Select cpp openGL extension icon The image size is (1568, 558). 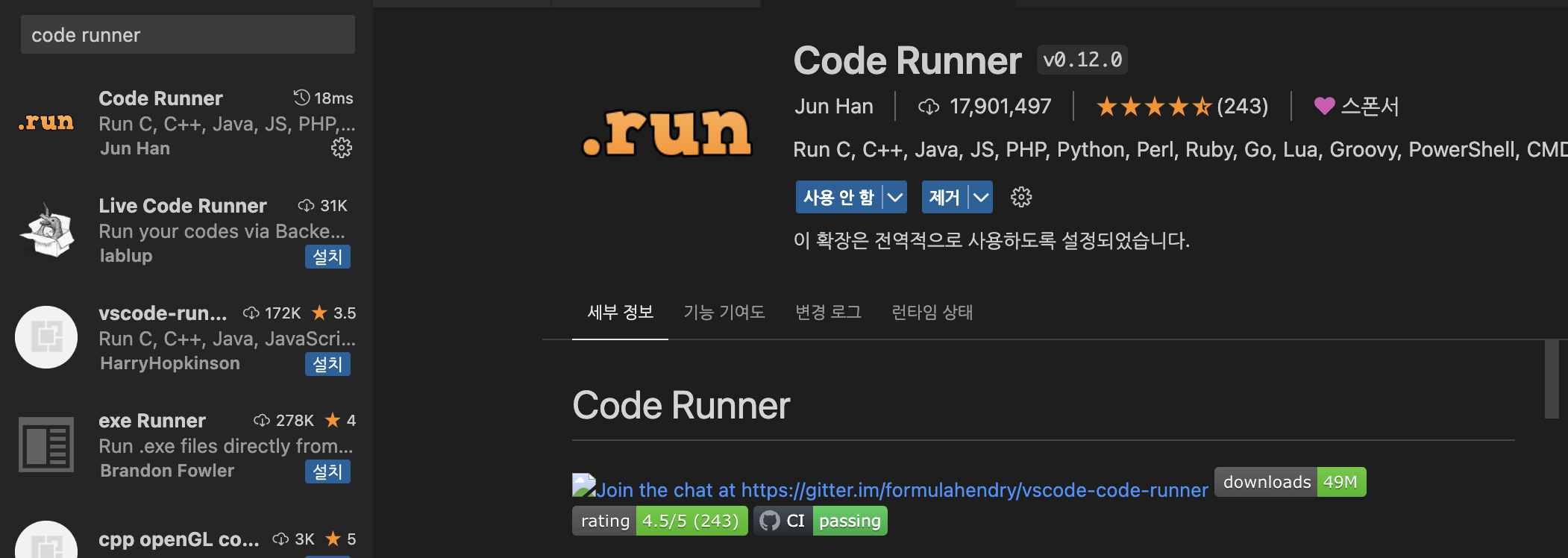tap(46, 540)
